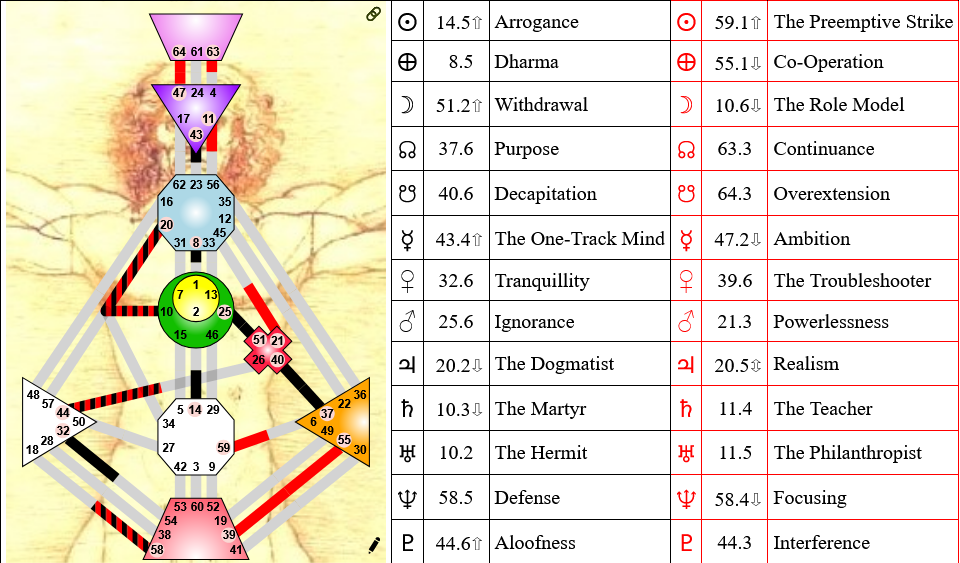Click gate 59 in the Sacral center
The width and height of the screenshot is (960, 563).
223,448
